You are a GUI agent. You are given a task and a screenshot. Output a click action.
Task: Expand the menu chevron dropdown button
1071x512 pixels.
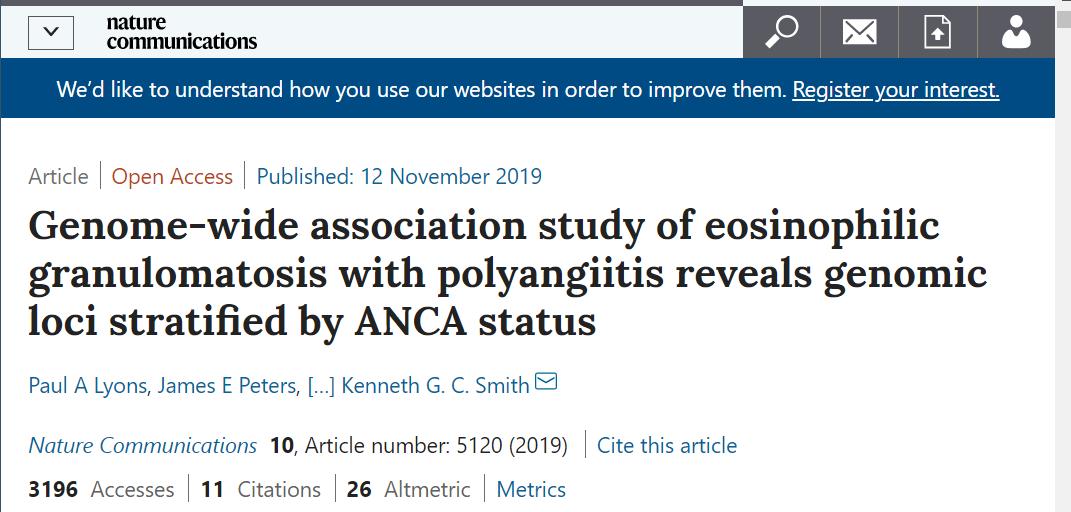[x=51, y=33]
